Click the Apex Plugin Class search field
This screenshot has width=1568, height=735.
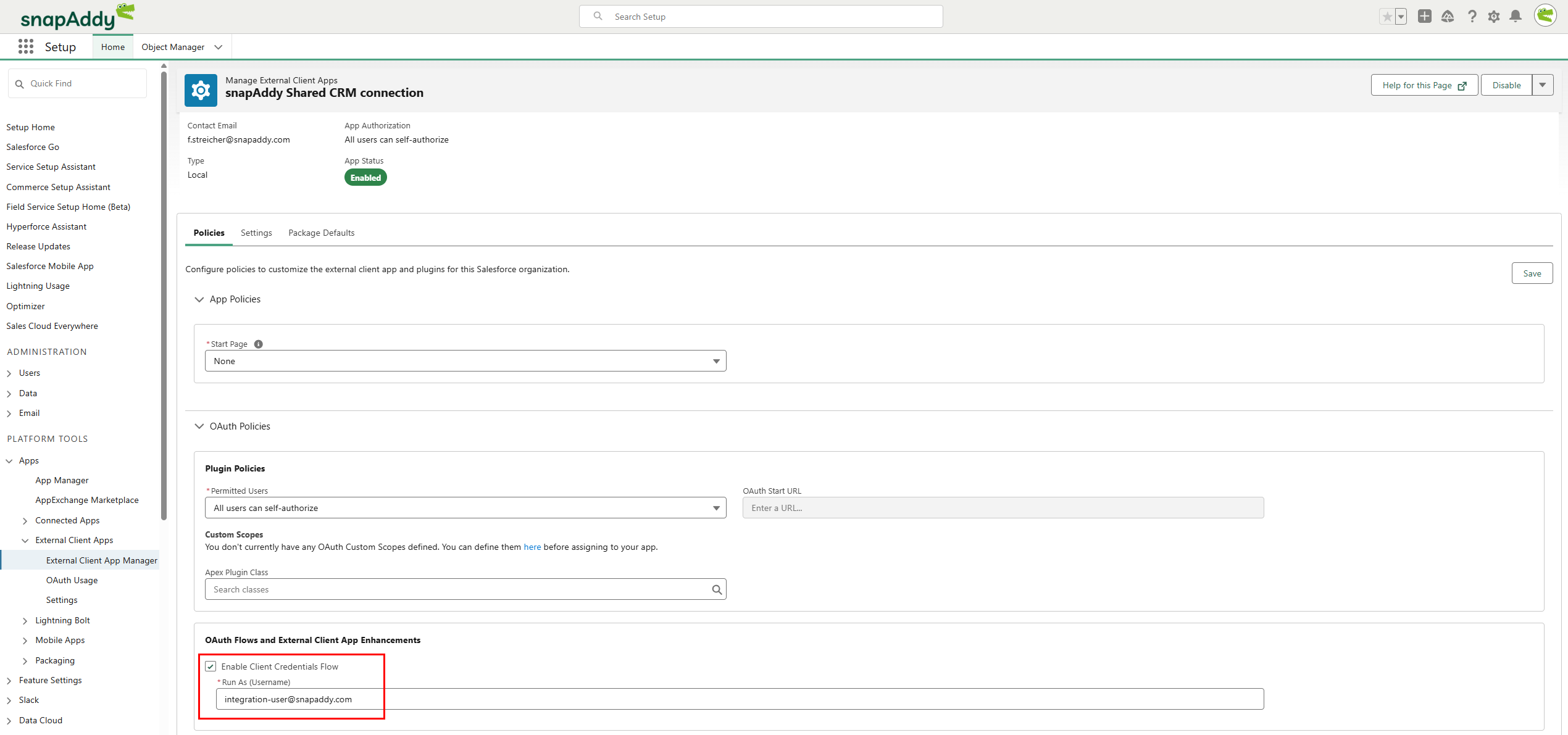pyautogui.click(x=465, y=589)
